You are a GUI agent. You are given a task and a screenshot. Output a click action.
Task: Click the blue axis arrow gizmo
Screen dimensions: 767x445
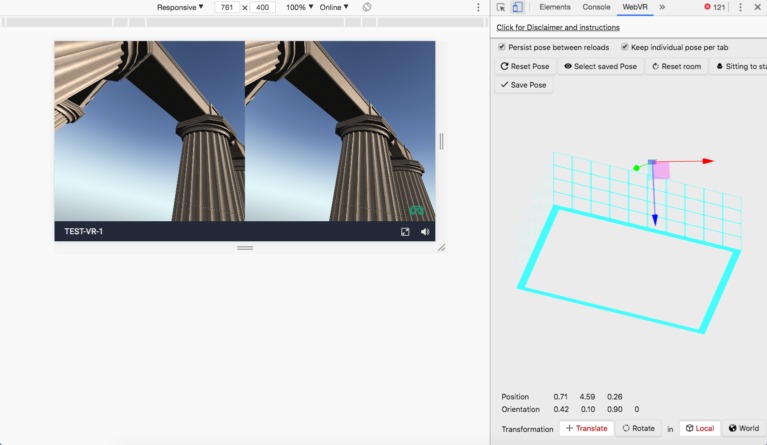[x=654, y=220]
